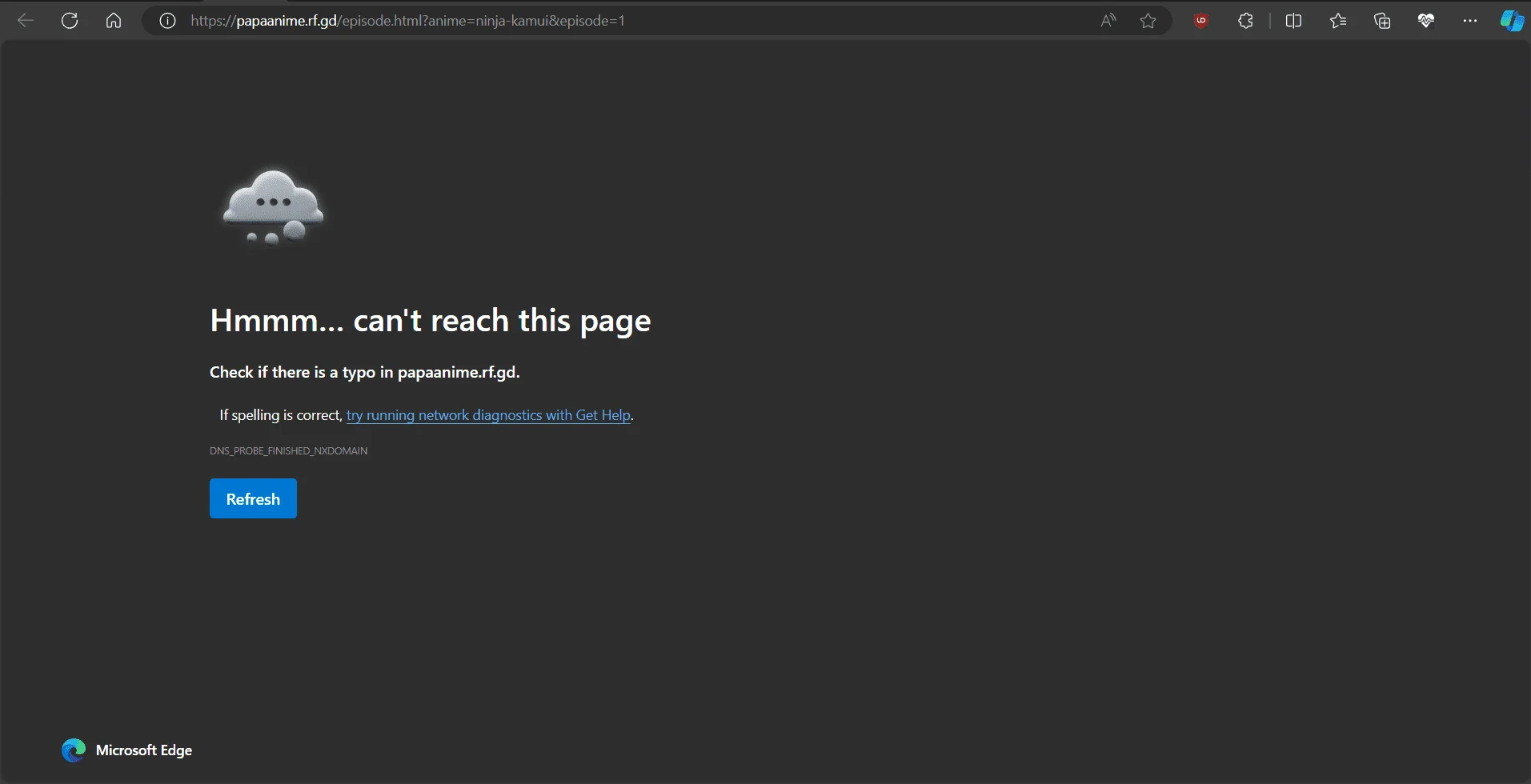
Task: Open the uBlock Origin extension icon
Action: (x=1201, y=21)
